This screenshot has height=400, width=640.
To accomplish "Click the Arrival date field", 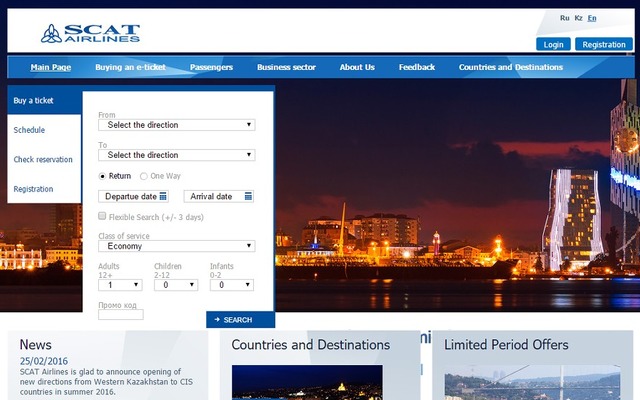I will click(x=219, y=196).
